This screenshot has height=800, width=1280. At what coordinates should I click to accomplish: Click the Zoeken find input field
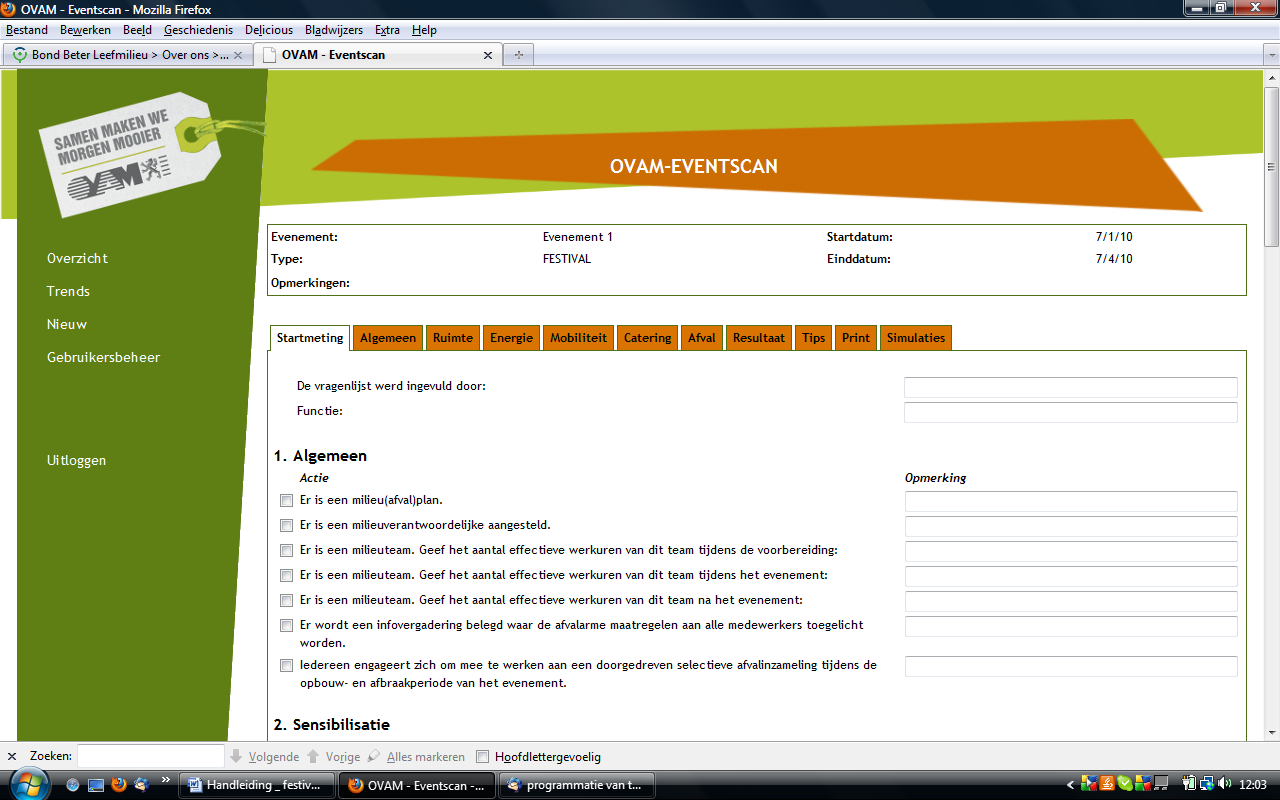(151, 756)
